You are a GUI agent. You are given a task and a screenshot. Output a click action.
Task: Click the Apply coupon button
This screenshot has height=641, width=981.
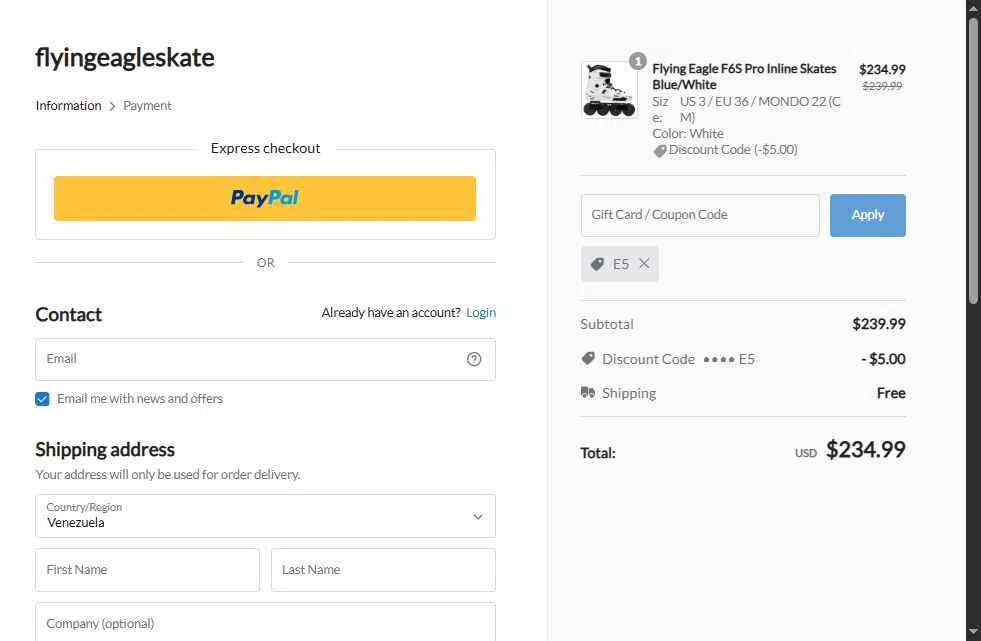(867, 215)
